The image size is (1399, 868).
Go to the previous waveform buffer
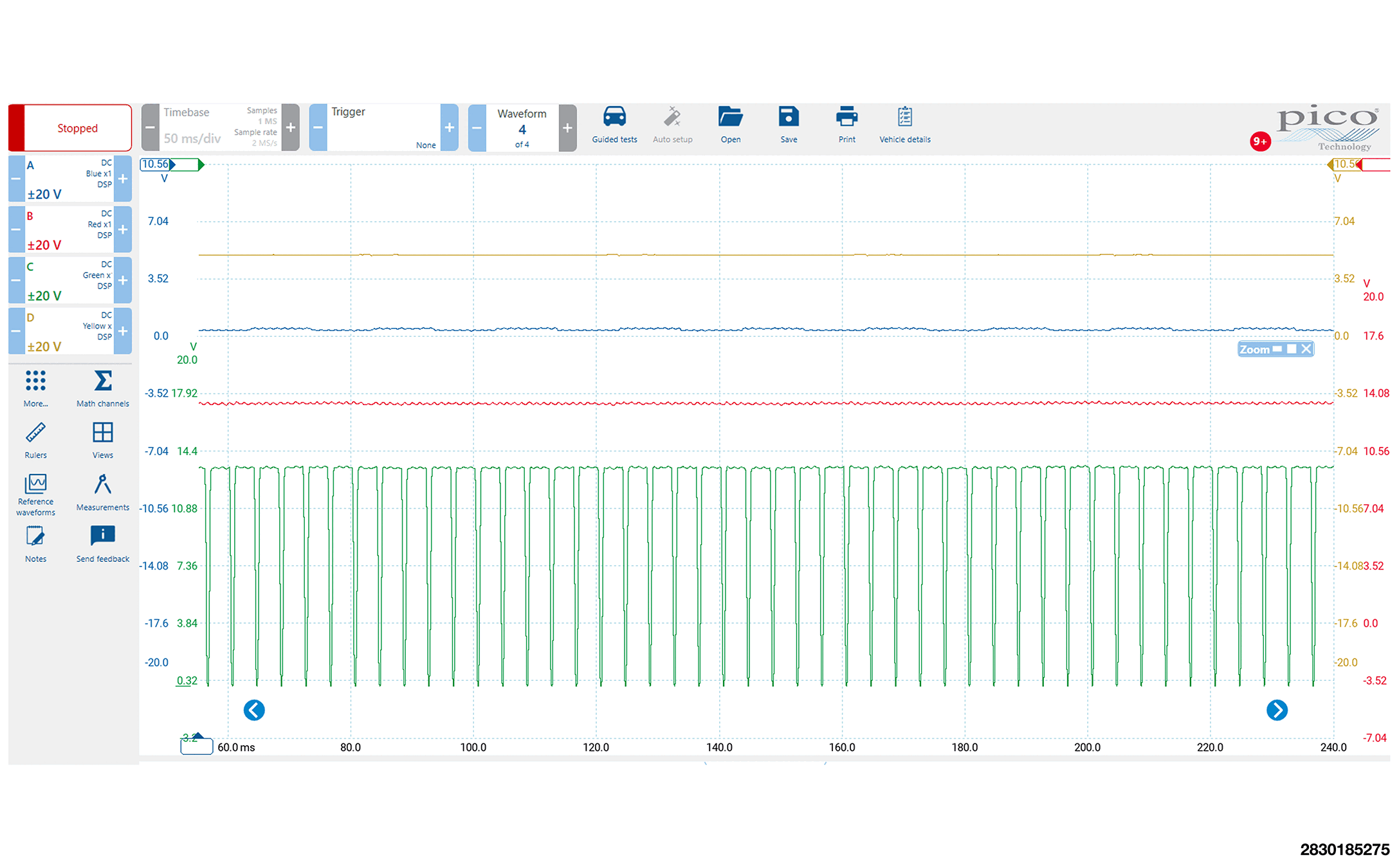click(x=477, y=127)
